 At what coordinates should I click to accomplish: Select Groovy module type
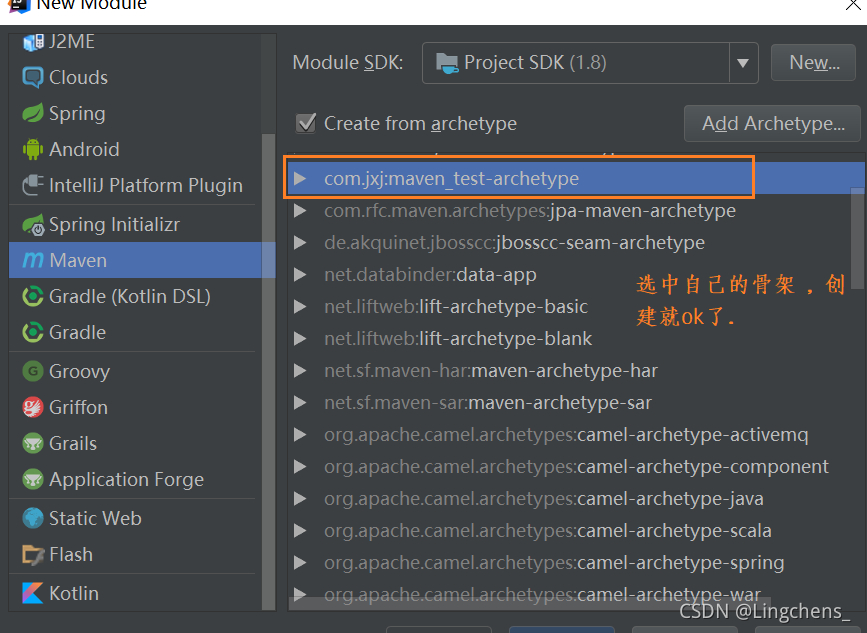coord(135,371)
